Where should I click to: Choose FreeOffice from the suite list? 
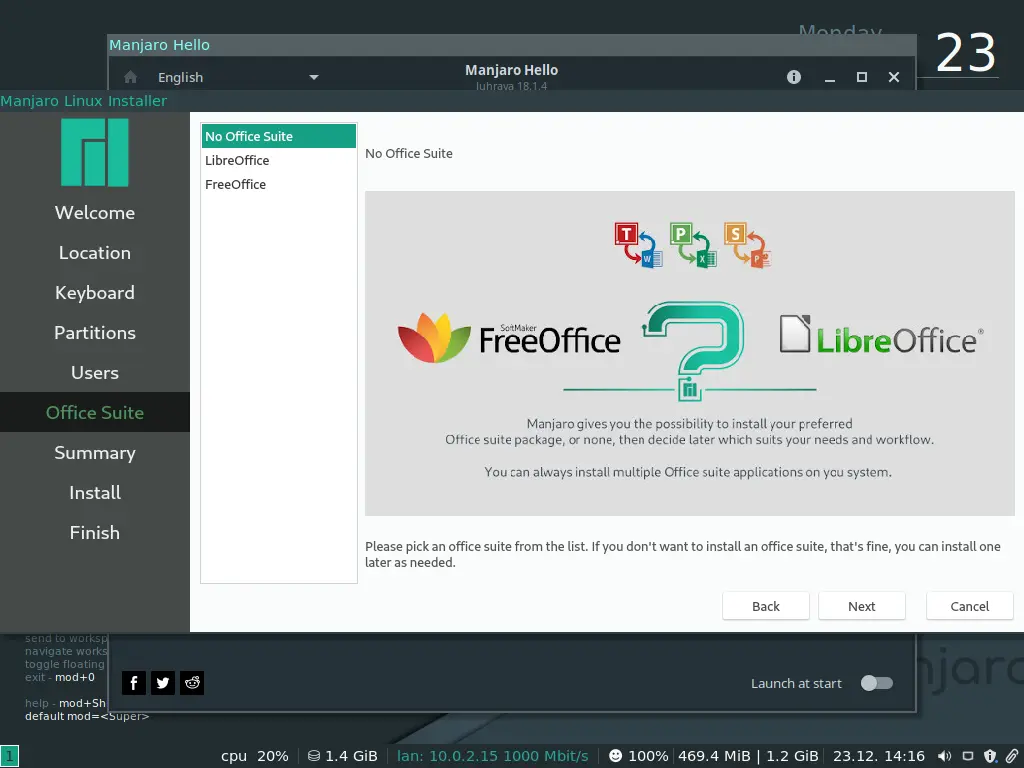coord(279,184)
